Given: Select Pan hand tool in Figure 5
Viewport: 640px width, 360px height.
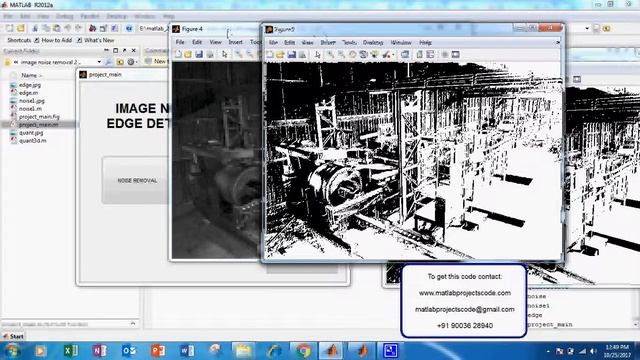Looking at the screenshot, I should click(x=352, y=54).
